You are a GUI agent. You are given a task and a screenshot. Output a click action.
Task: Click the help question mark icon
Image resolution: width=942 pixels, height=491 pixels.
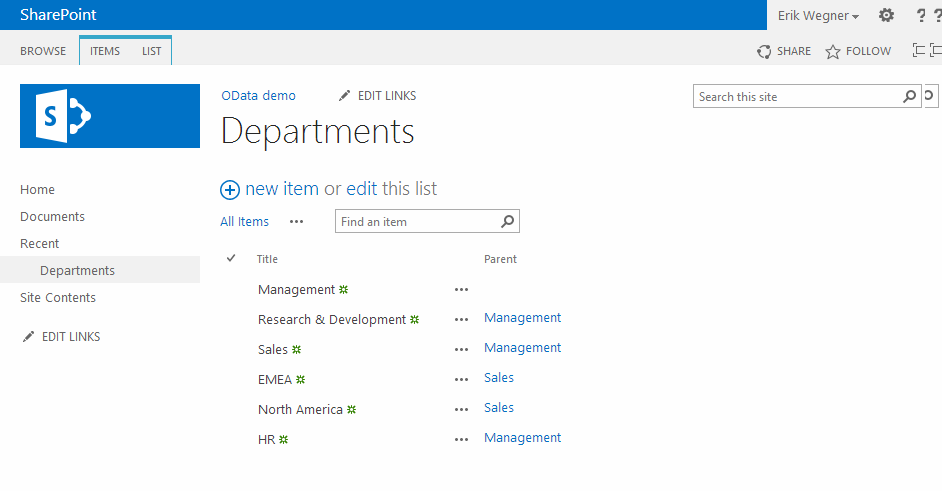point(921,15)
